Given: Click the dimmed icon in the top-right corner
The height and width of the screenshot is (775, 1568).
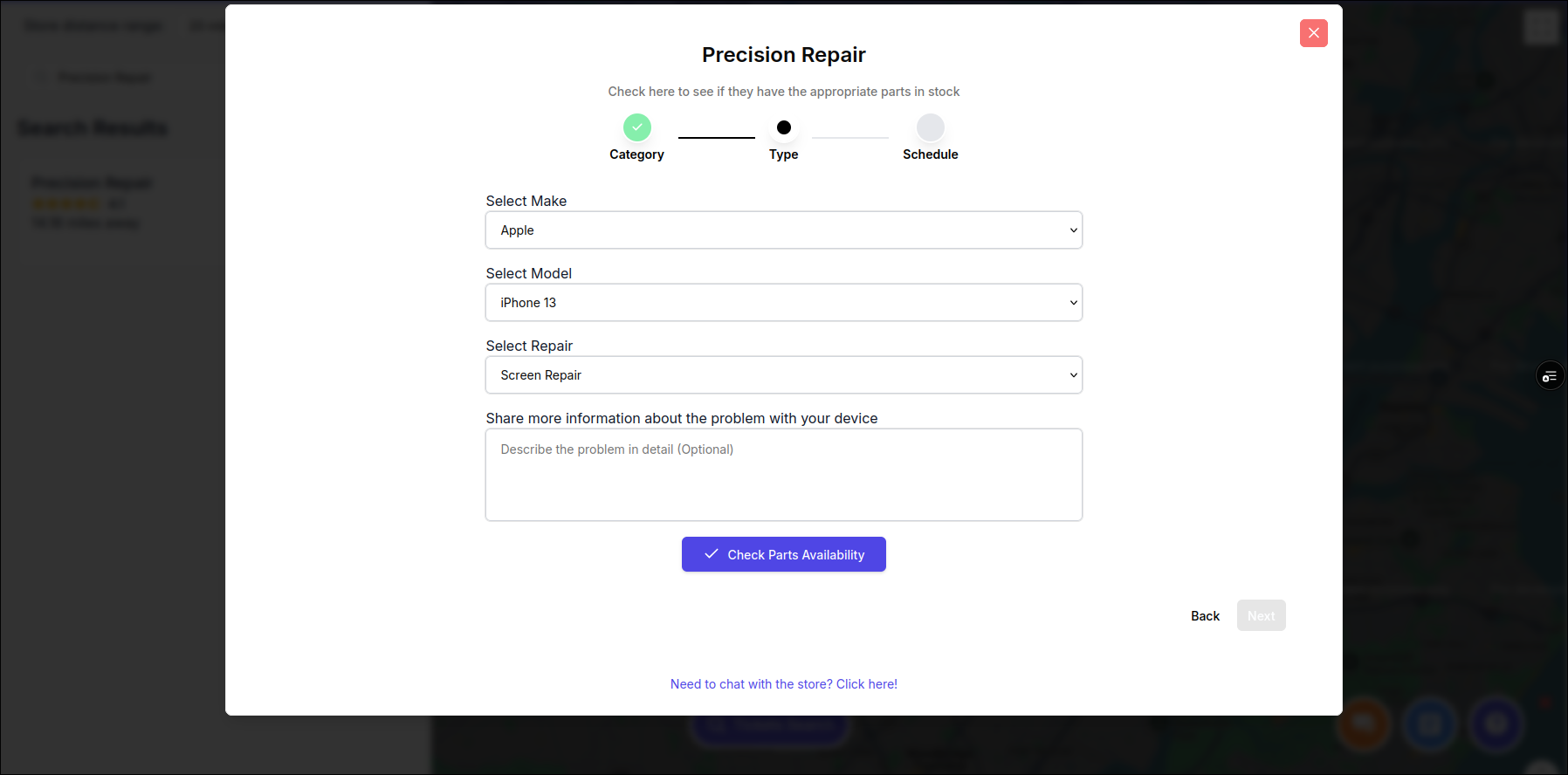Looking at the screenshot, I should pyautogui.click(x=1541, y=27).
